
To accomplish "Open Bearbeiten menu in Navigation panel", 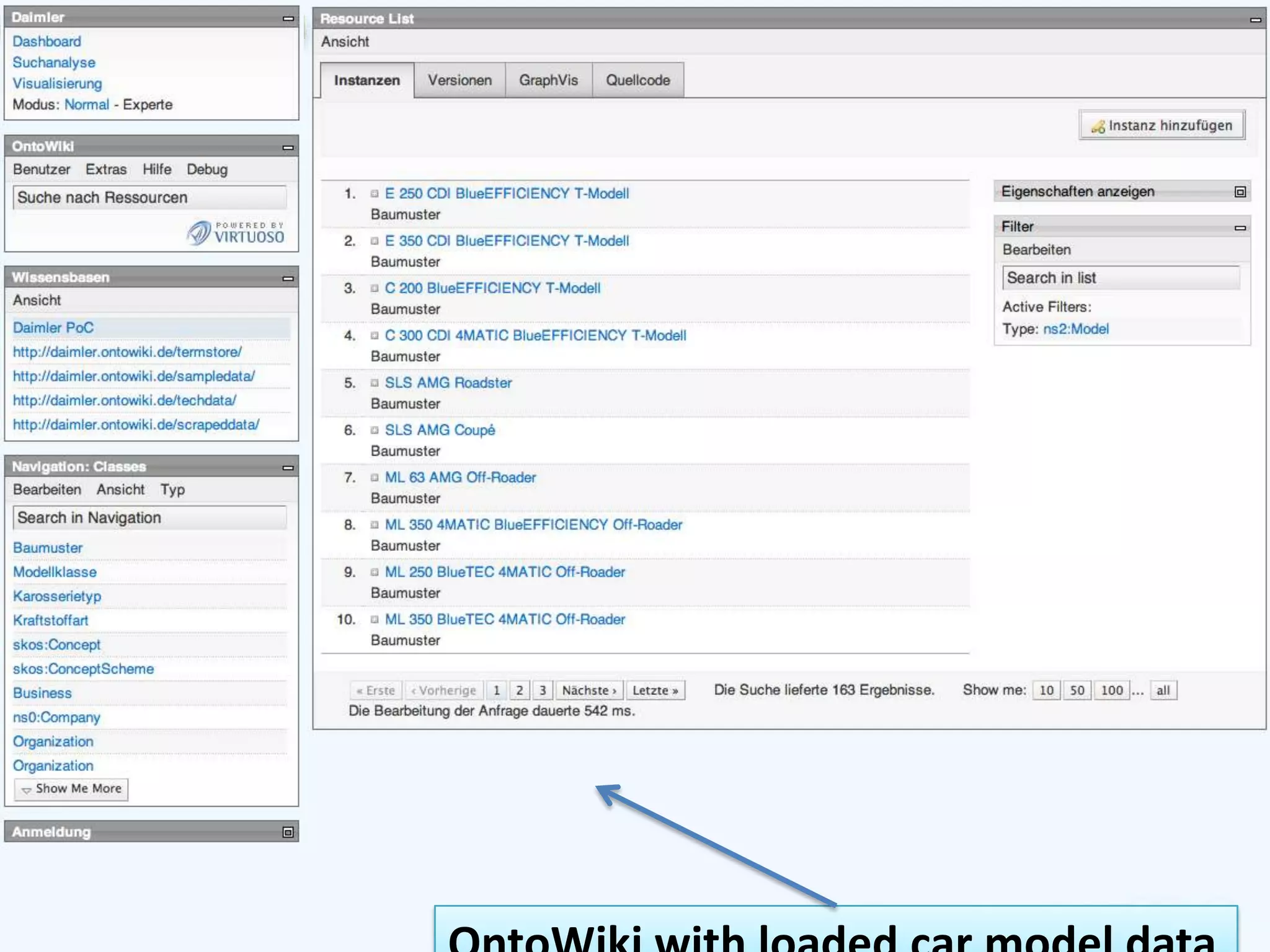I will [x=47, y=490].
